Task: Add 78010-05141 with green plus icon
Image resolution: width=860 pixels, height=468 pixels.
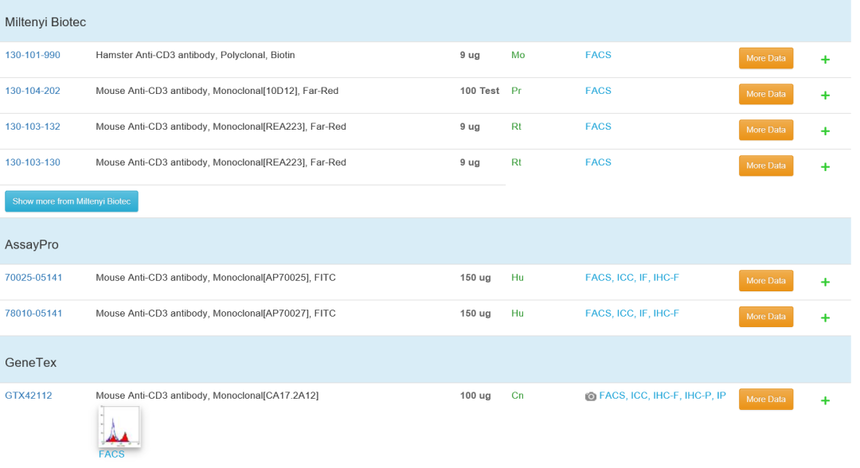Action: pyautogui.click(x=825, y=318)
